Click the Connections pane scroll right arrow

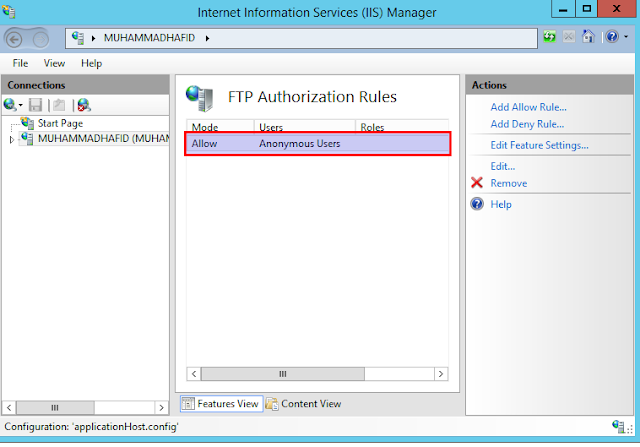coord(162,407)
